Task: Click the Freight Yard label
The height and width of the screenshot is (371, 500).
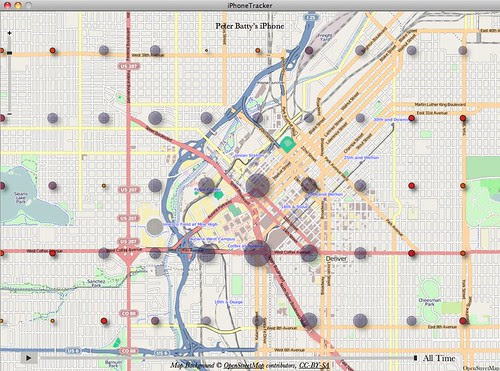Action: point(325,37)
